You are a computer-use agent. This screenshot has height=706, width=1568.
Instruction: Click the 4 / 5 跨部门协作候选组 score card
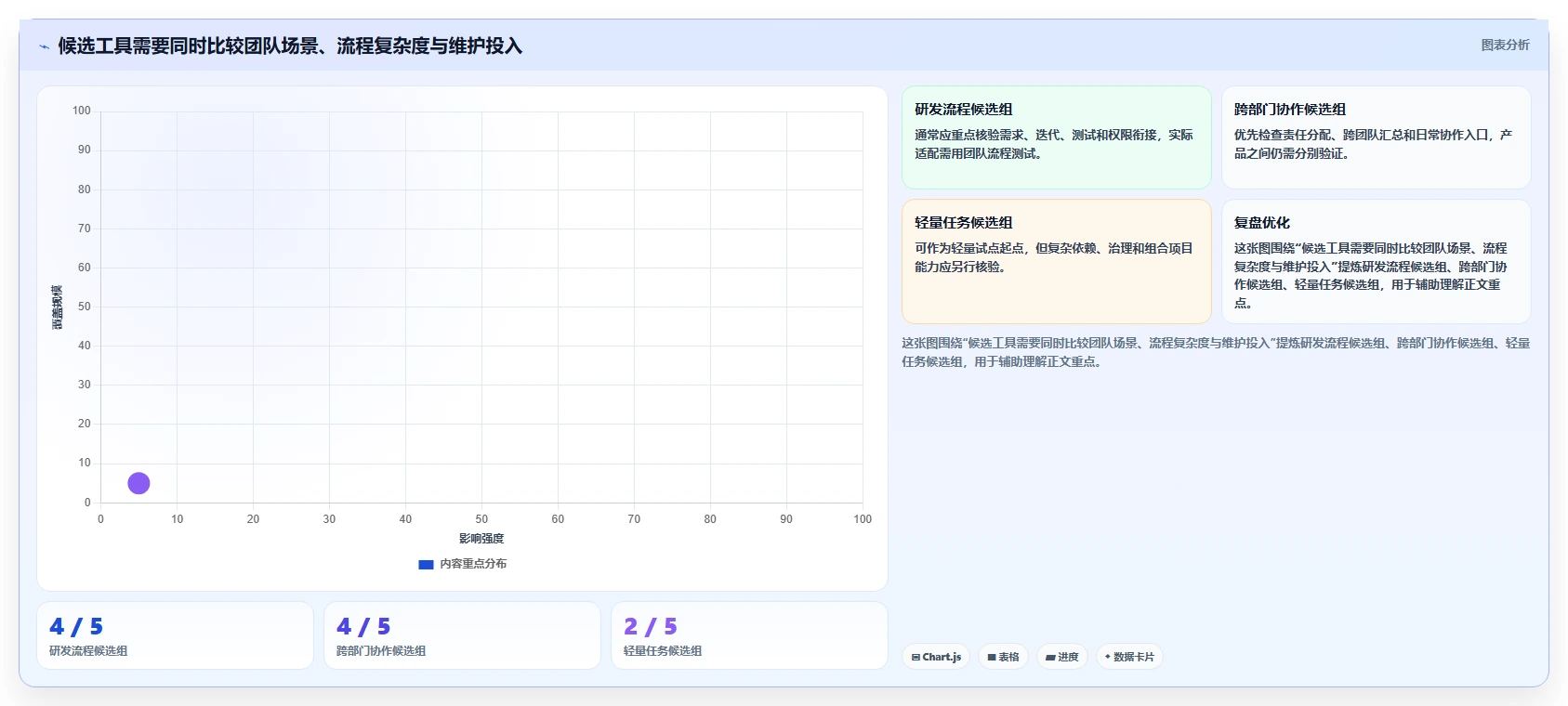point(462,635)
